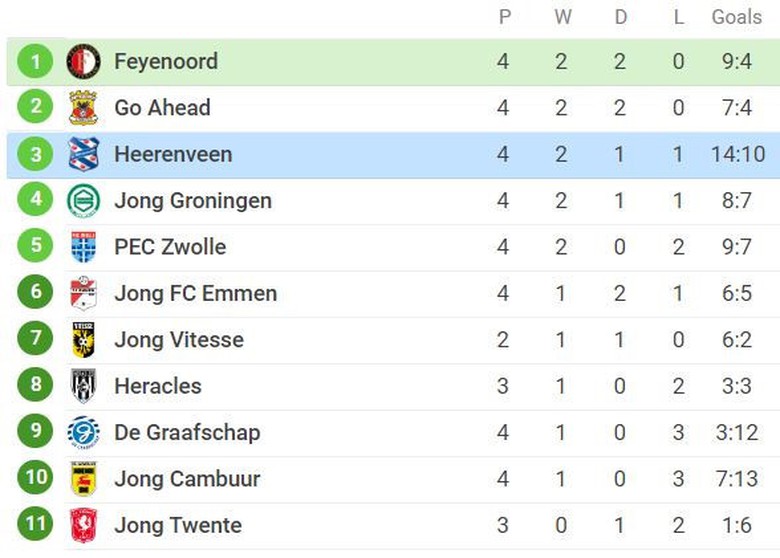This screenshot has height=558, width=780.
Task: Click the Go Ahead club logo
Action: 83,108
